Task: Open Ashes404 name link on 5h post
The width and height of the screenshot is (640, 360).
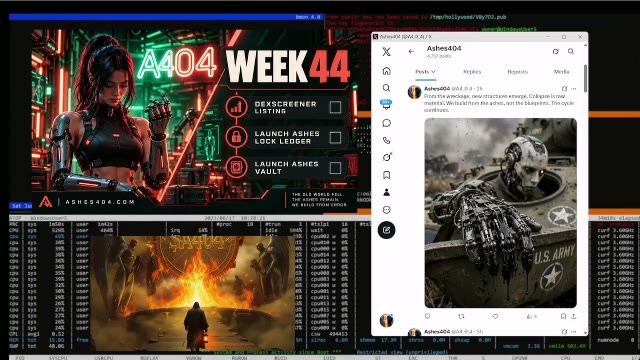Action: [x=437, y=331]
